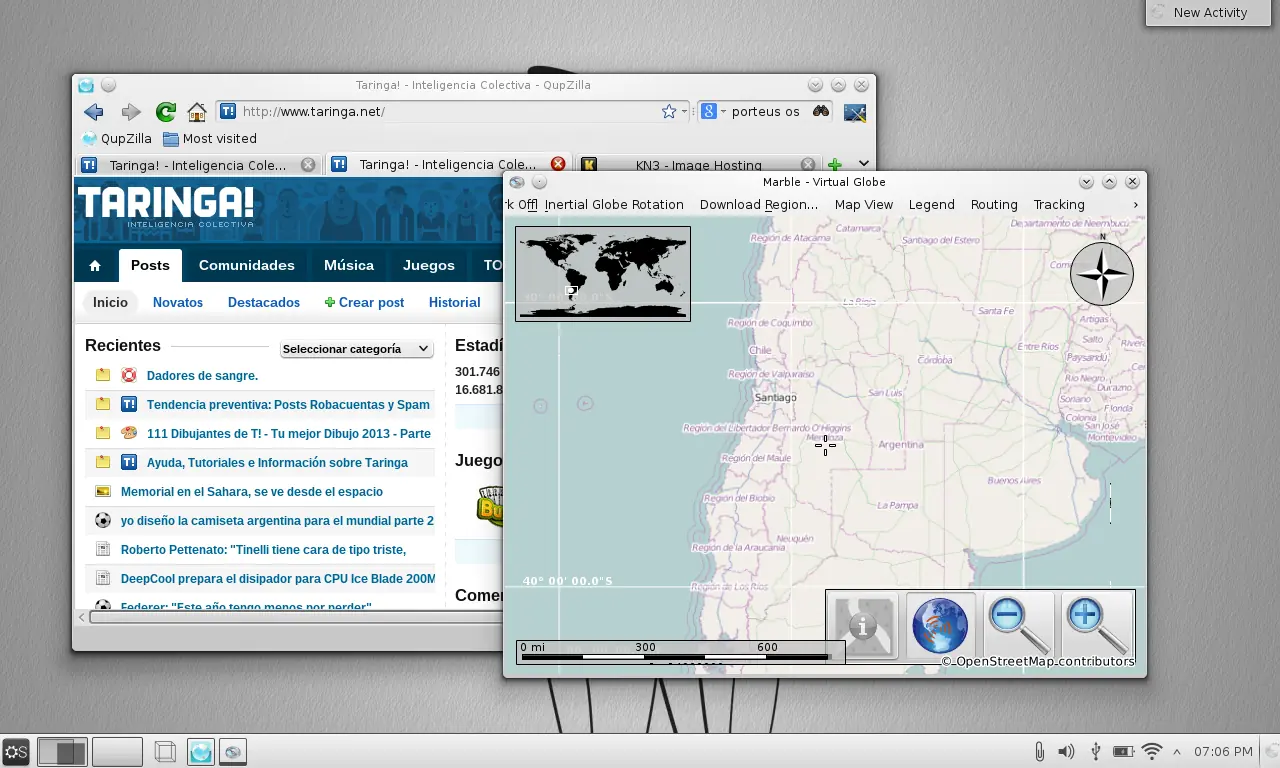Screen dimensions: 1280x768
Task: Open the '111 Dibujantes de T!' post
Action: point(289,434)
